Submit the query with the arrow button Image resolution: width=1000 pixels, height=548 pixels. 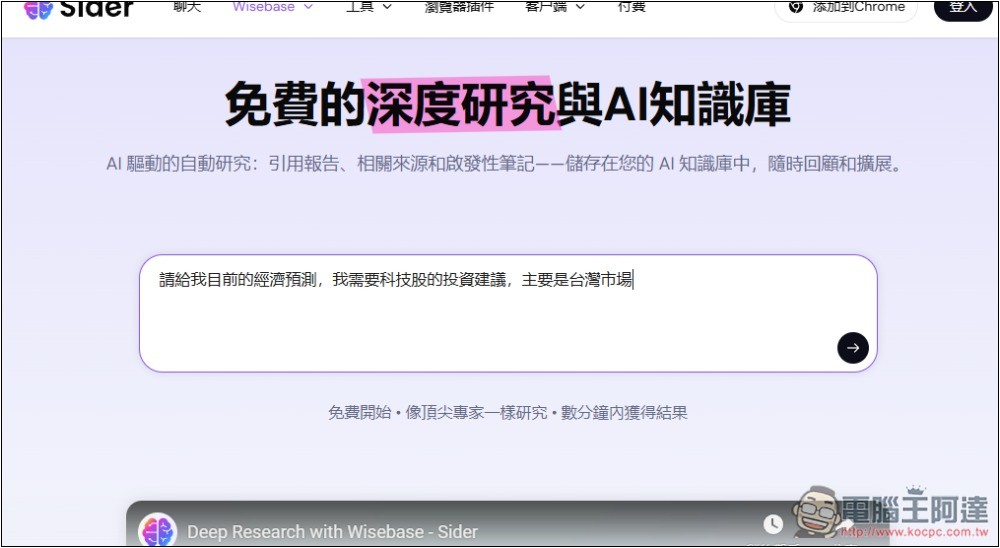852,348
